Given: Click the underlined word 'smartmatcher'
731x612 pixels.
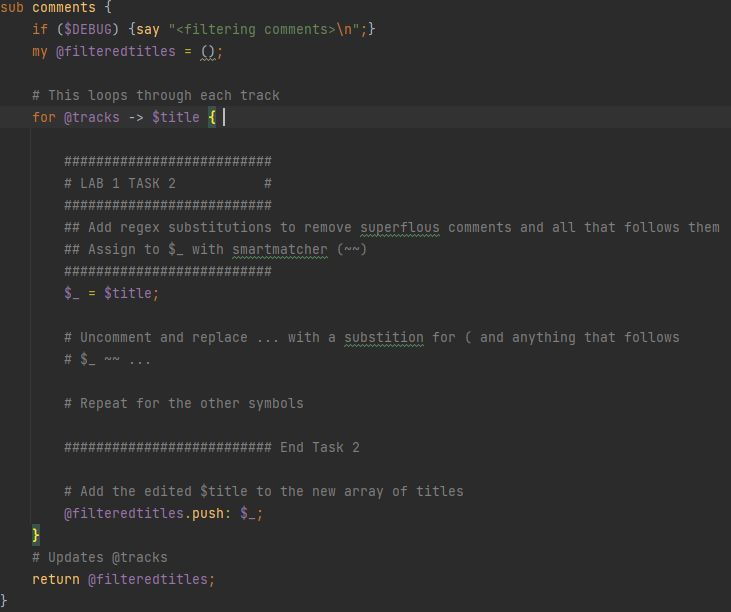Looking at the screenshot, I should (280, 249).
